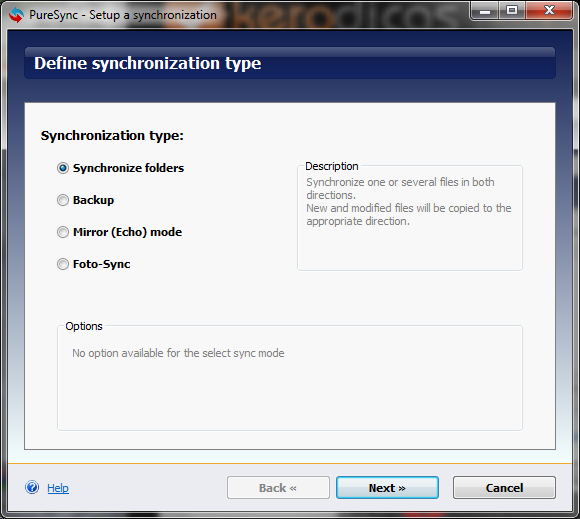
Task: Click the Options group box title
Action: (x=84, y=326)
